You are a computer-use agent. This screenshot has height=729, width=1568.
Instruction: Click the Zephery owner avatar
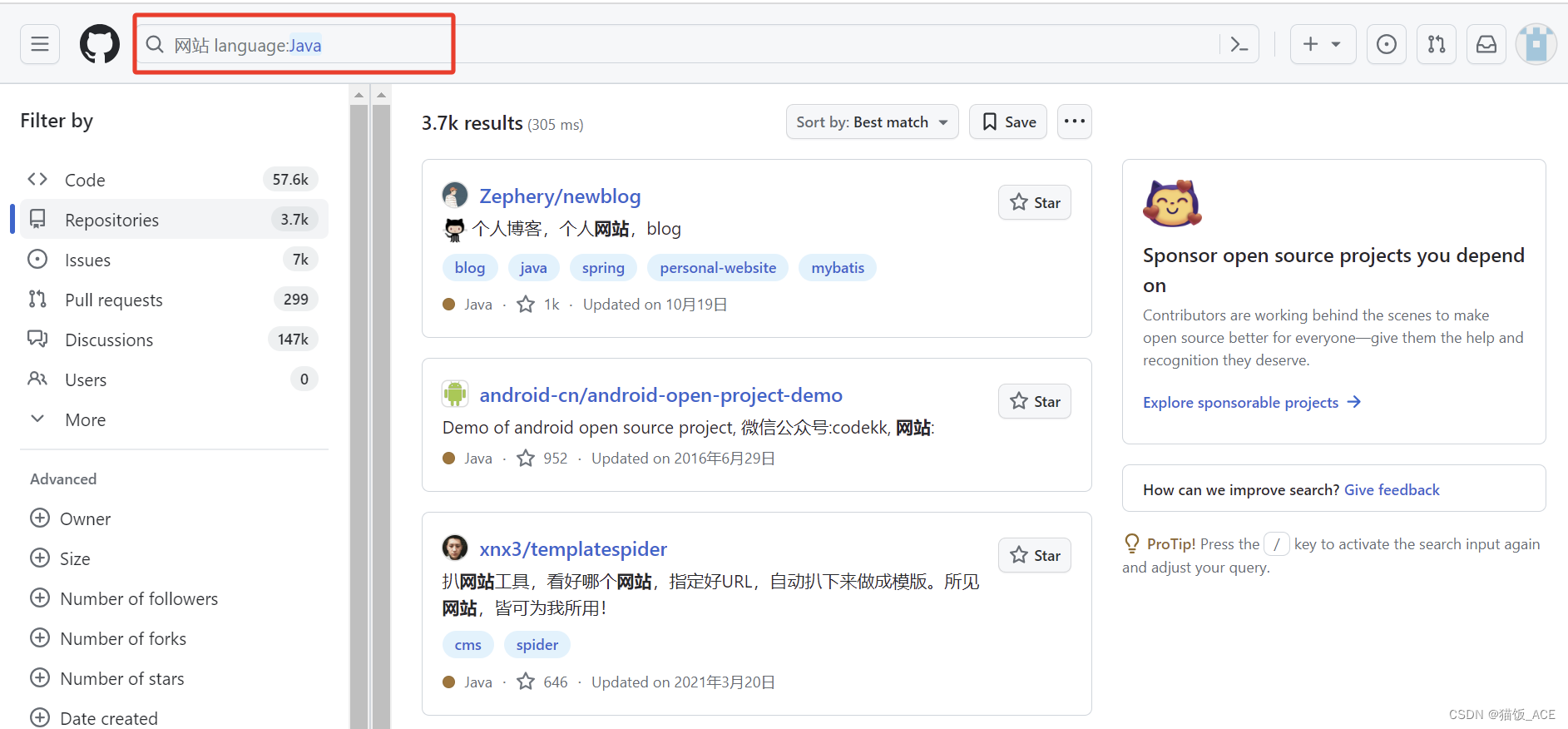pyautogui.click(x=455, y=196)
